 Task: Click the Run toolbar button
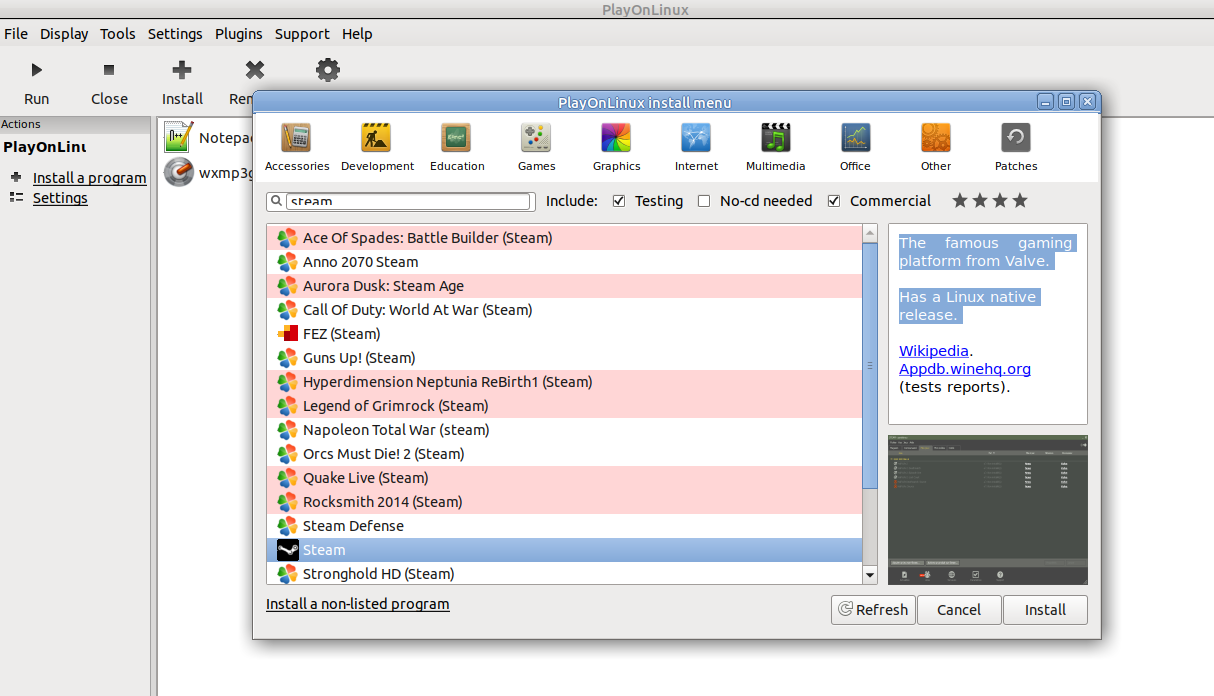[37, 83]
